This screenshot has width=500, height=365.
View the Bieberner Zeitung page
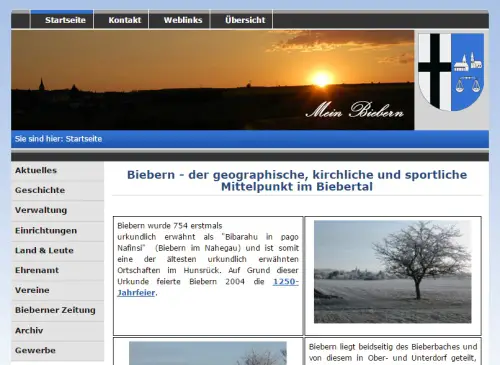tap(57, 311)
